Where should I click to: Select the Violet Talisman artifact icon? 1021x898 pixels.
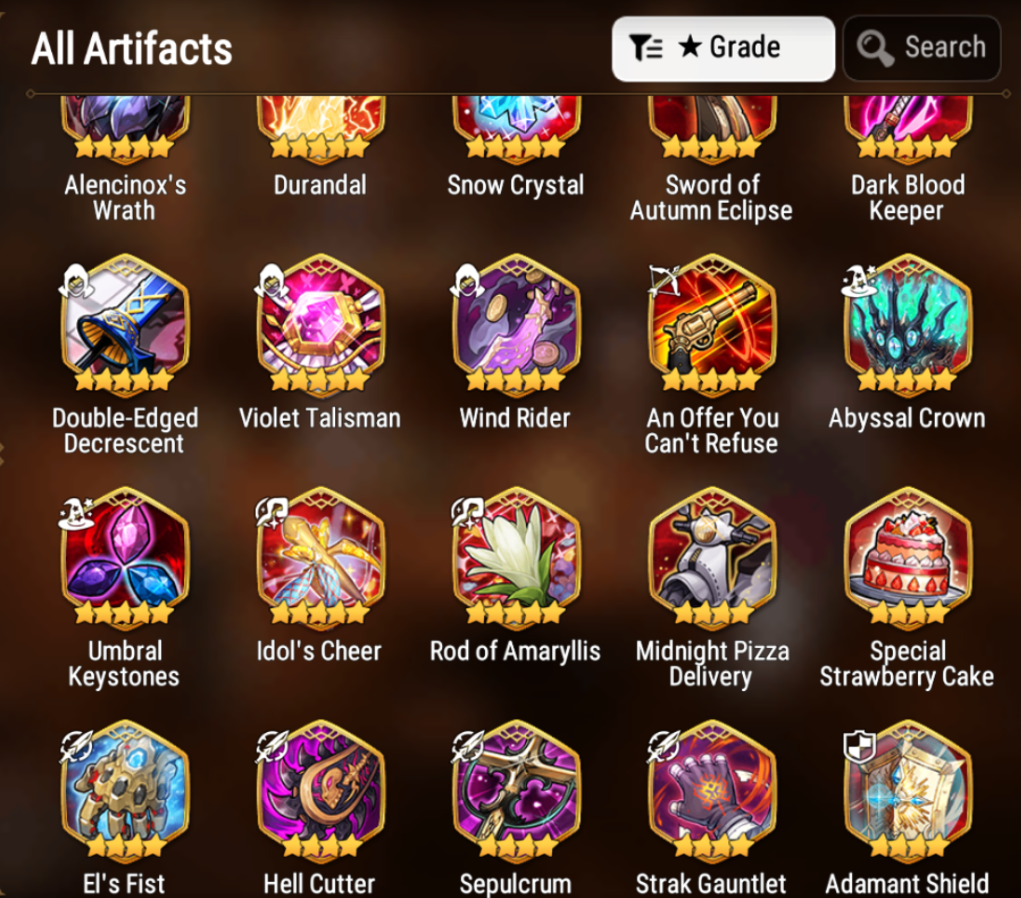pyautogui.click(x=320, y=325)
